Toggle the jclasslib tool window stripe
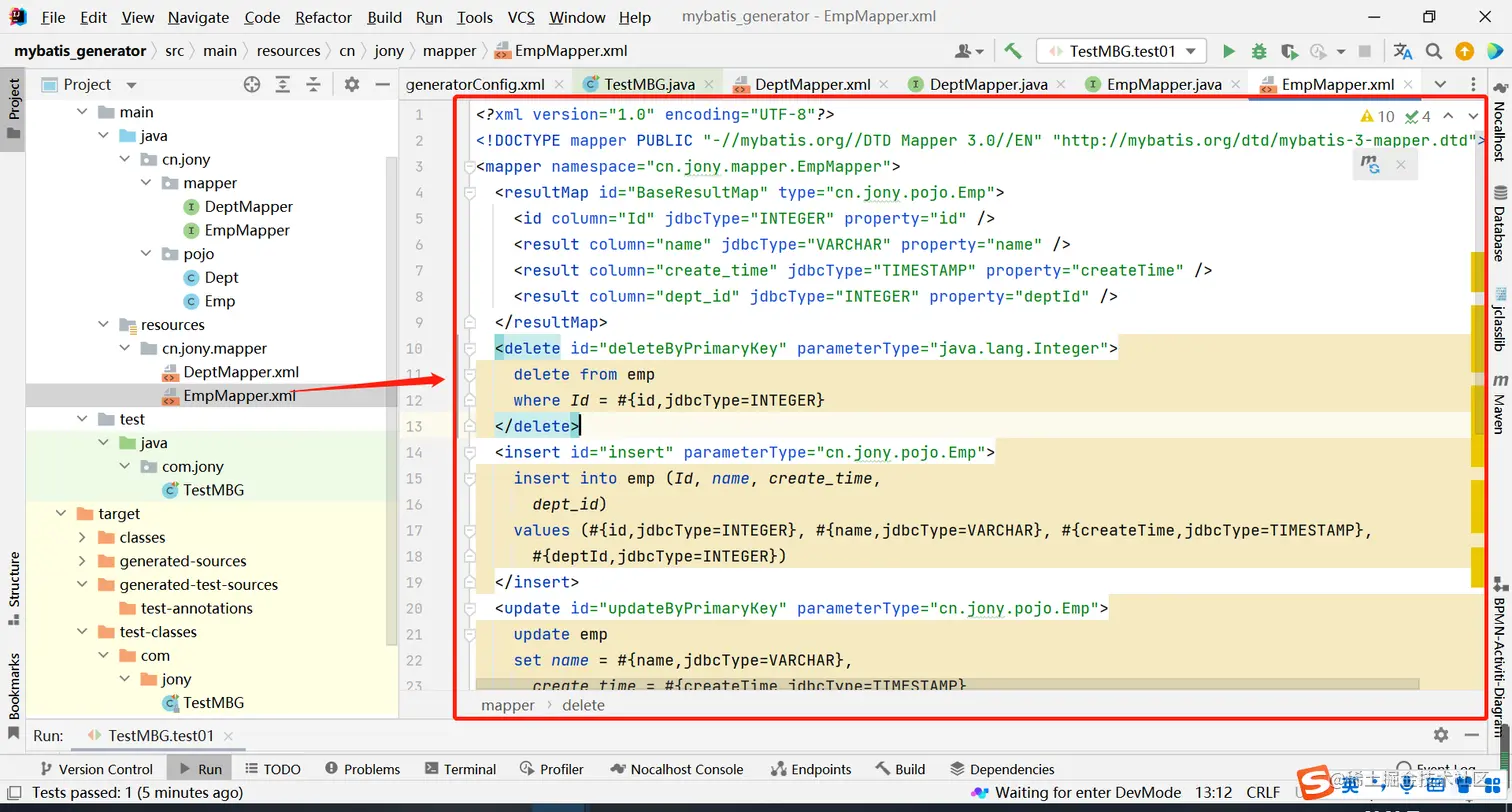Image resolution: width=1512 pixels, height=812 pixels. [1499, 319]
